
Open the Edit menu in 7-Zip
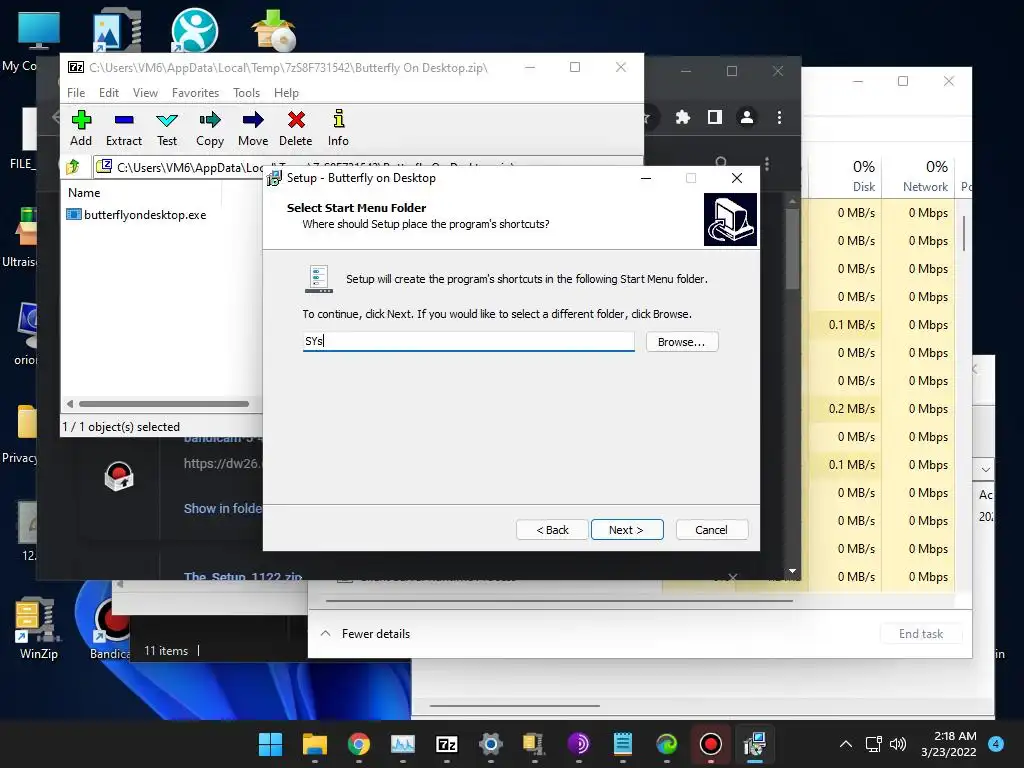pos(108,93)
